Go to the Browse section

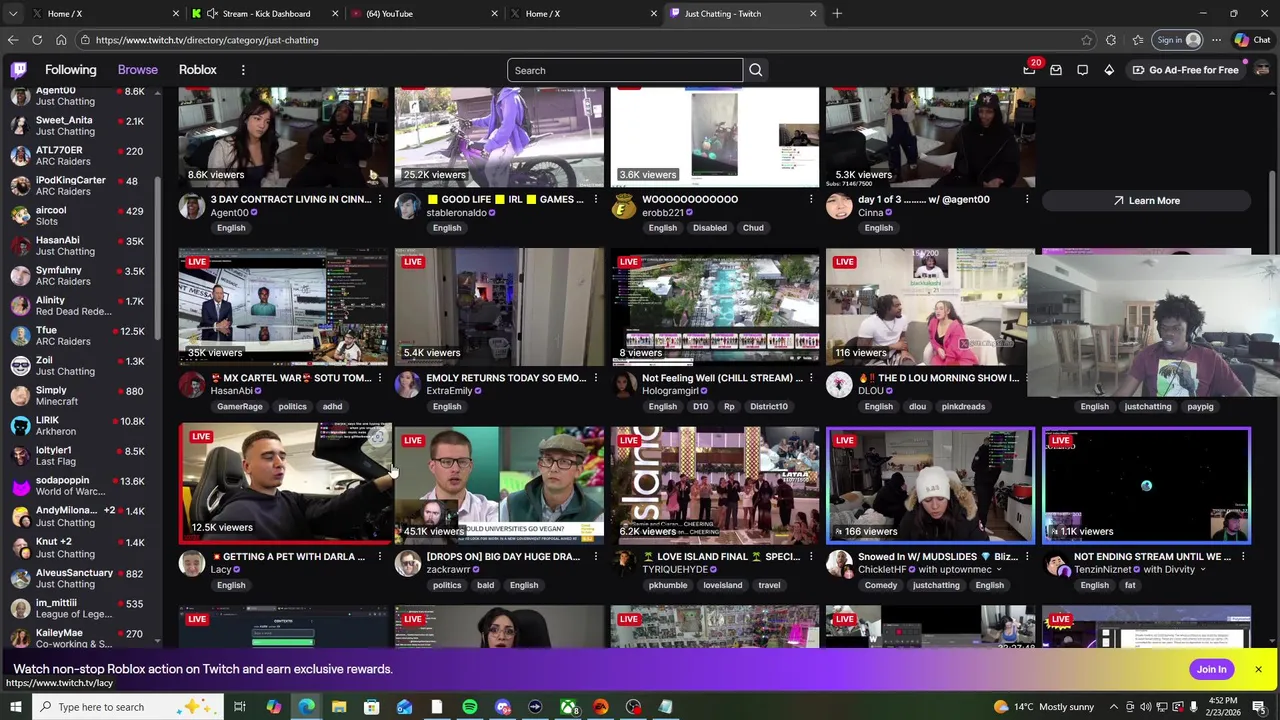click(138, 70)
